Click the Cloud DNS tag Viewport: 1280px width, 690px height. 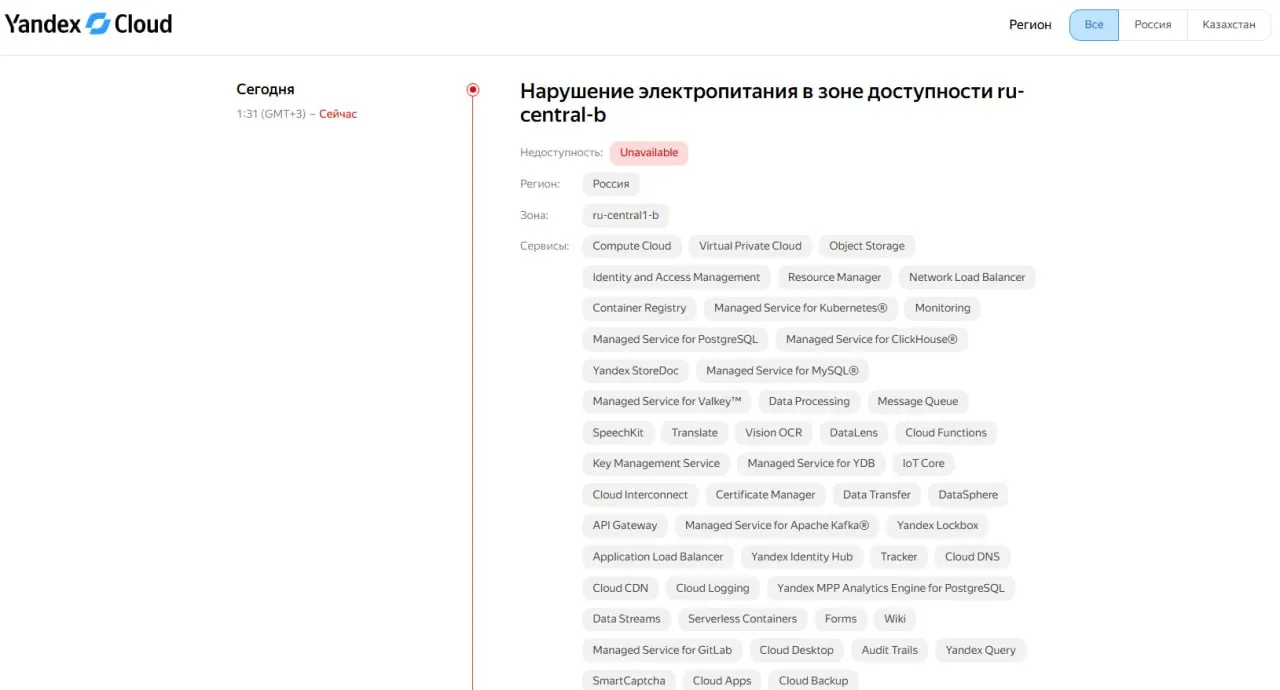972,556
